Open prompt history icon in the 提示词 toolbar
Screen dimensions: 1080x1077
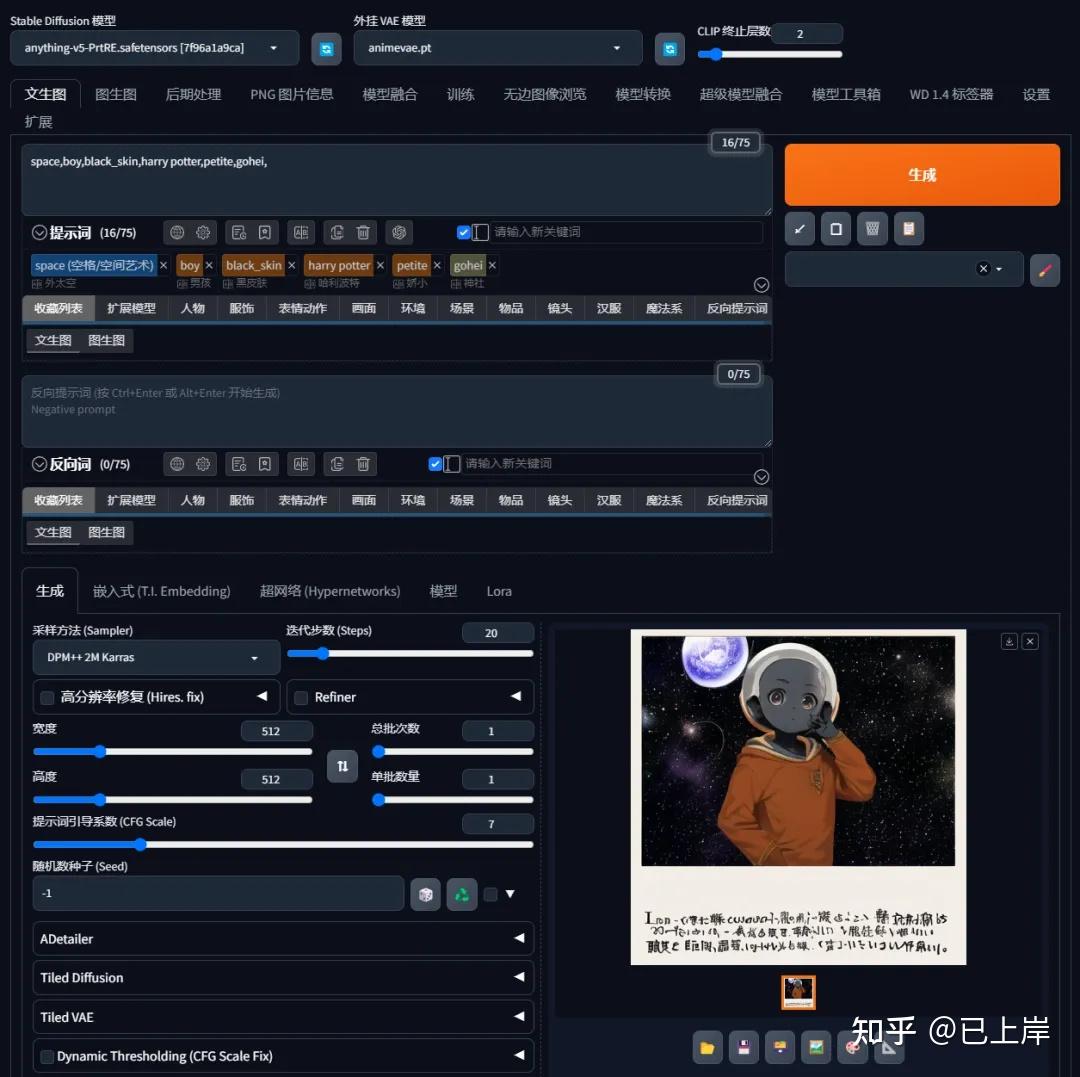[238, 233]
